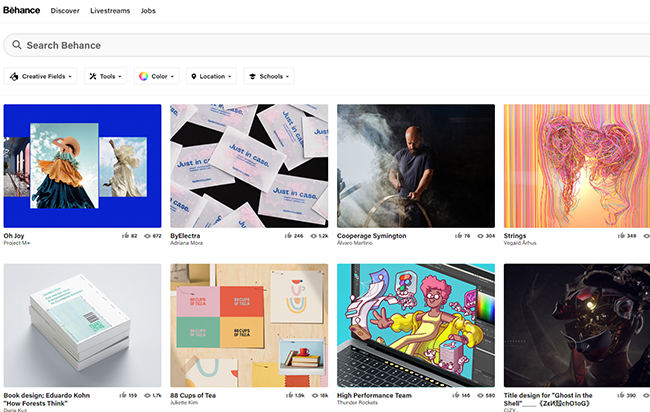
Task: Open Vegard Århus profile link
Action: tap(520, 243)
